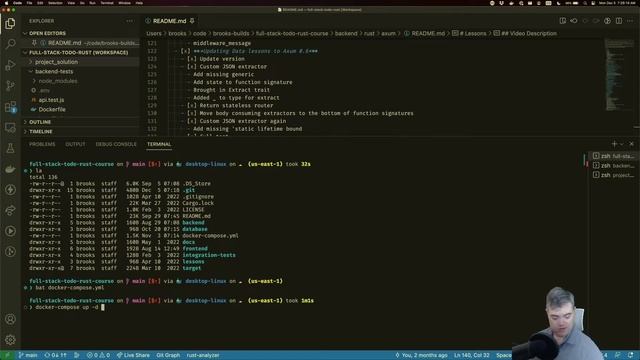Open Run and Debug view icon

pos(10,64)
